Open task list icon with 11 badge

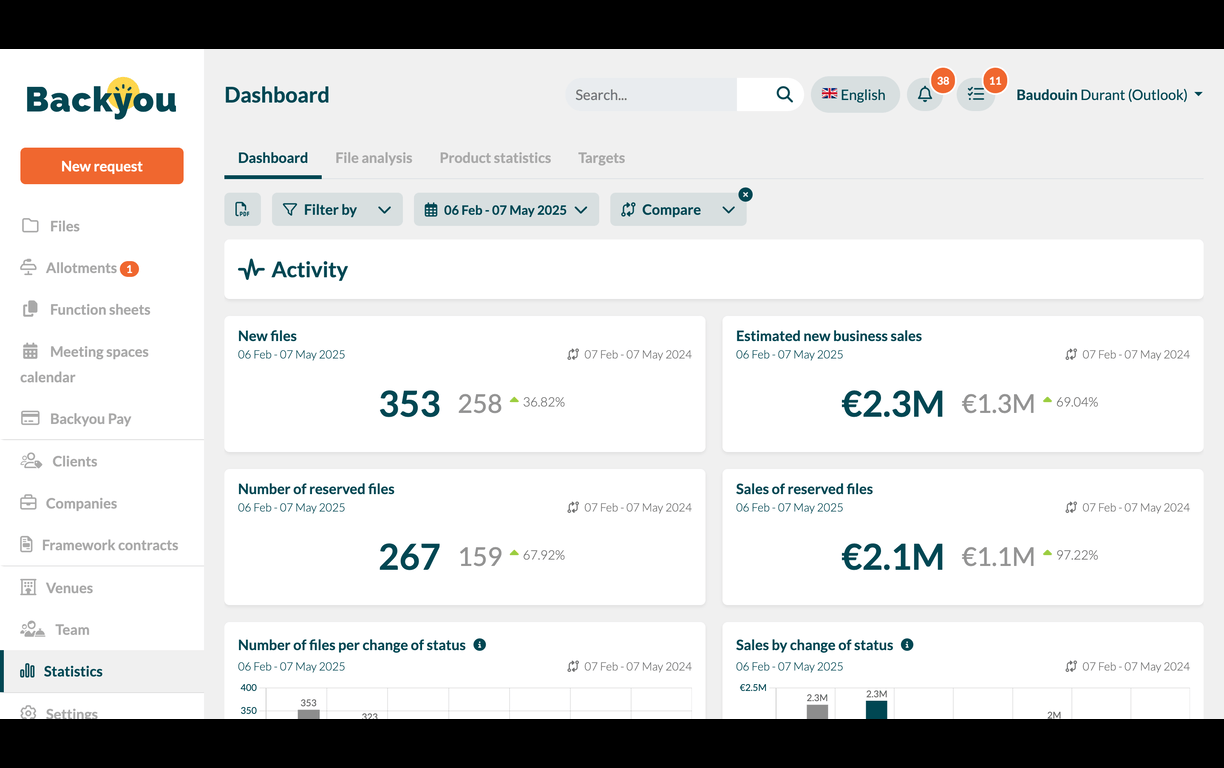point(976,95)
